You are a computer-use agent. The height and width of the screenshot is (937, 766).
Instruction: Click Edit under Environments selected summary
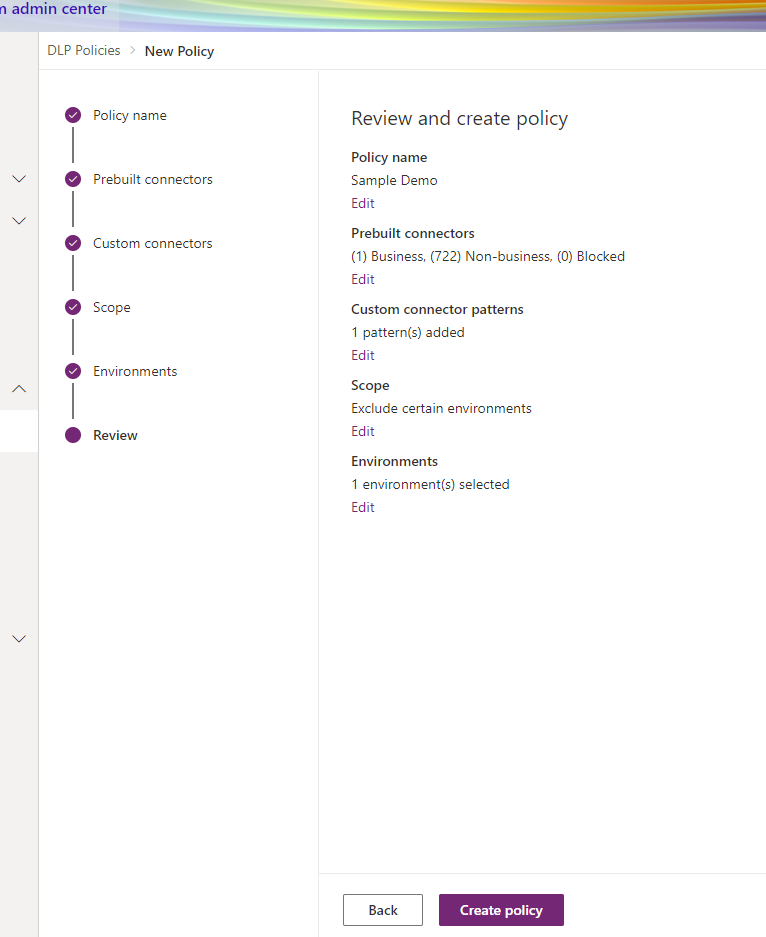pos(363,507)
